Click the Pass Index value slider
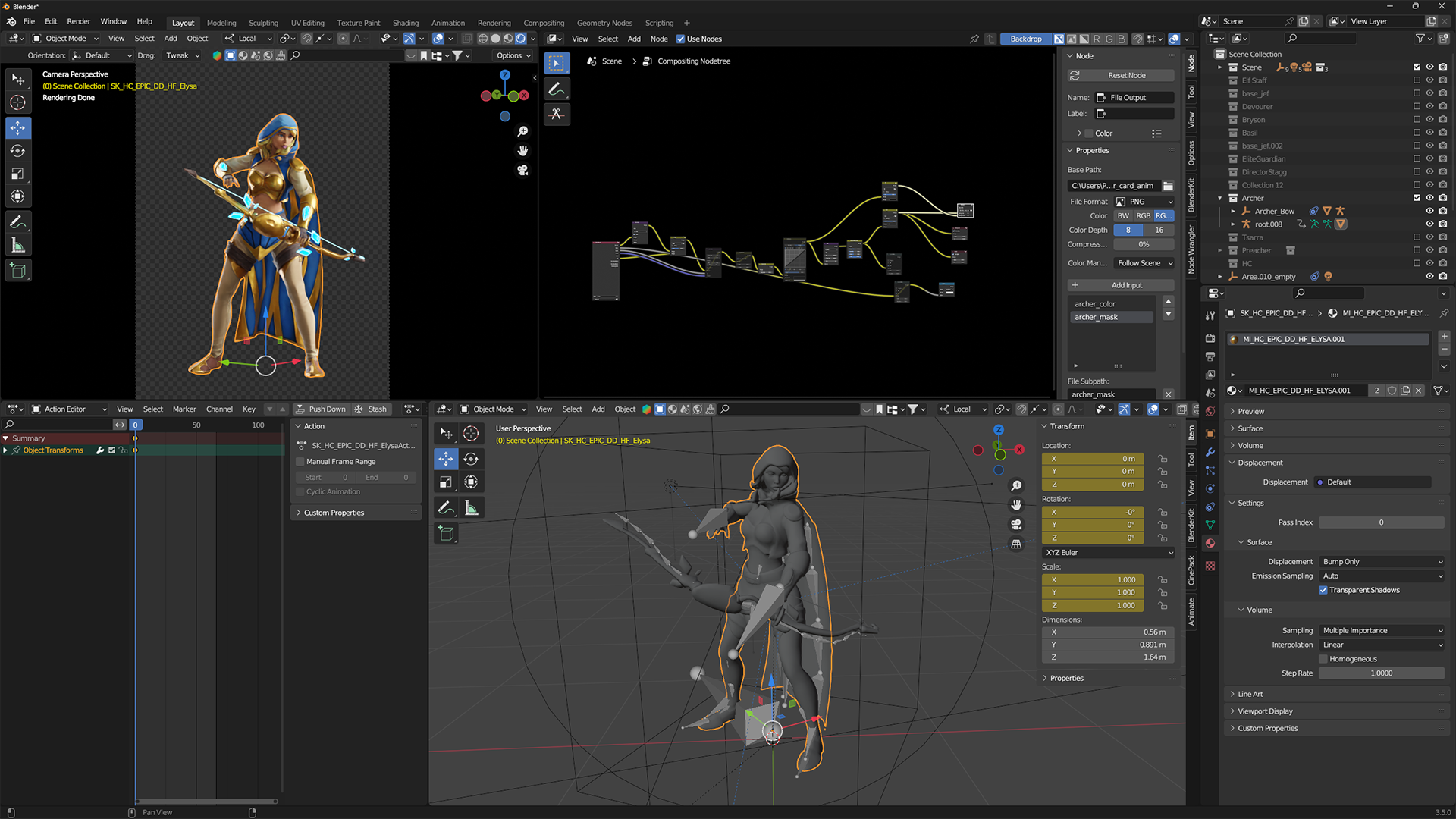The height and width of the screenshot is (819, 1456). [1382, 522]
